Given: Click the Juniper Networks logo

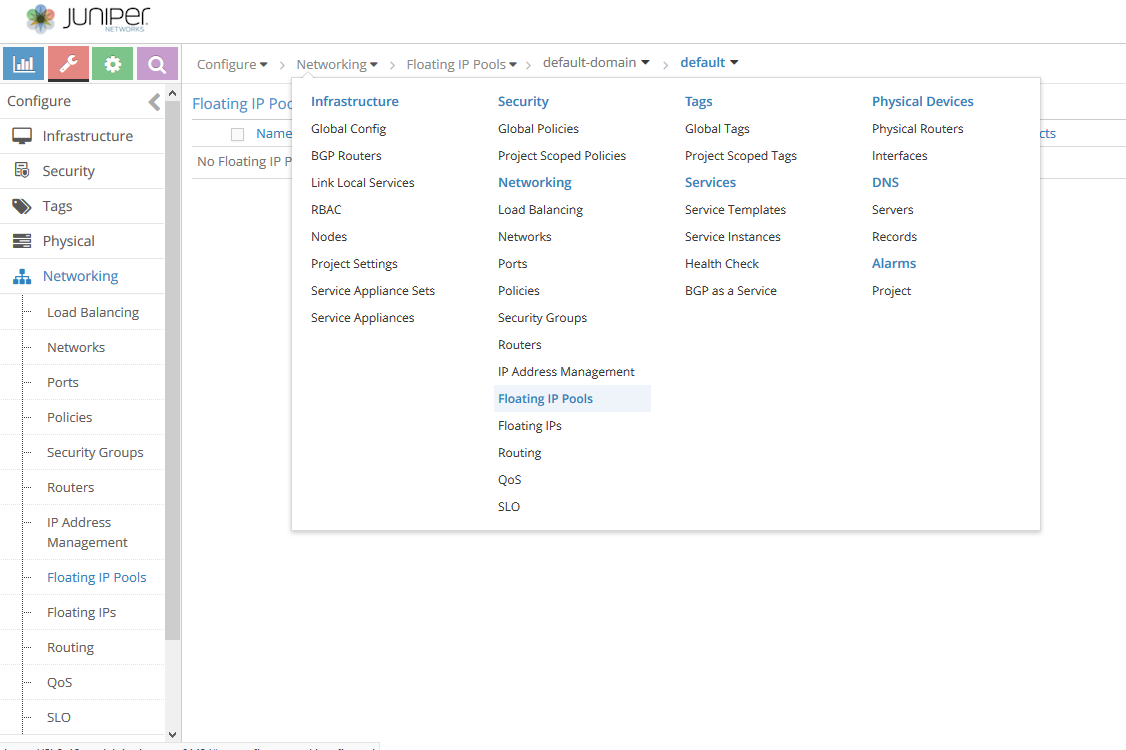Looking at the screenshot, I should click(x=88, y=19).
